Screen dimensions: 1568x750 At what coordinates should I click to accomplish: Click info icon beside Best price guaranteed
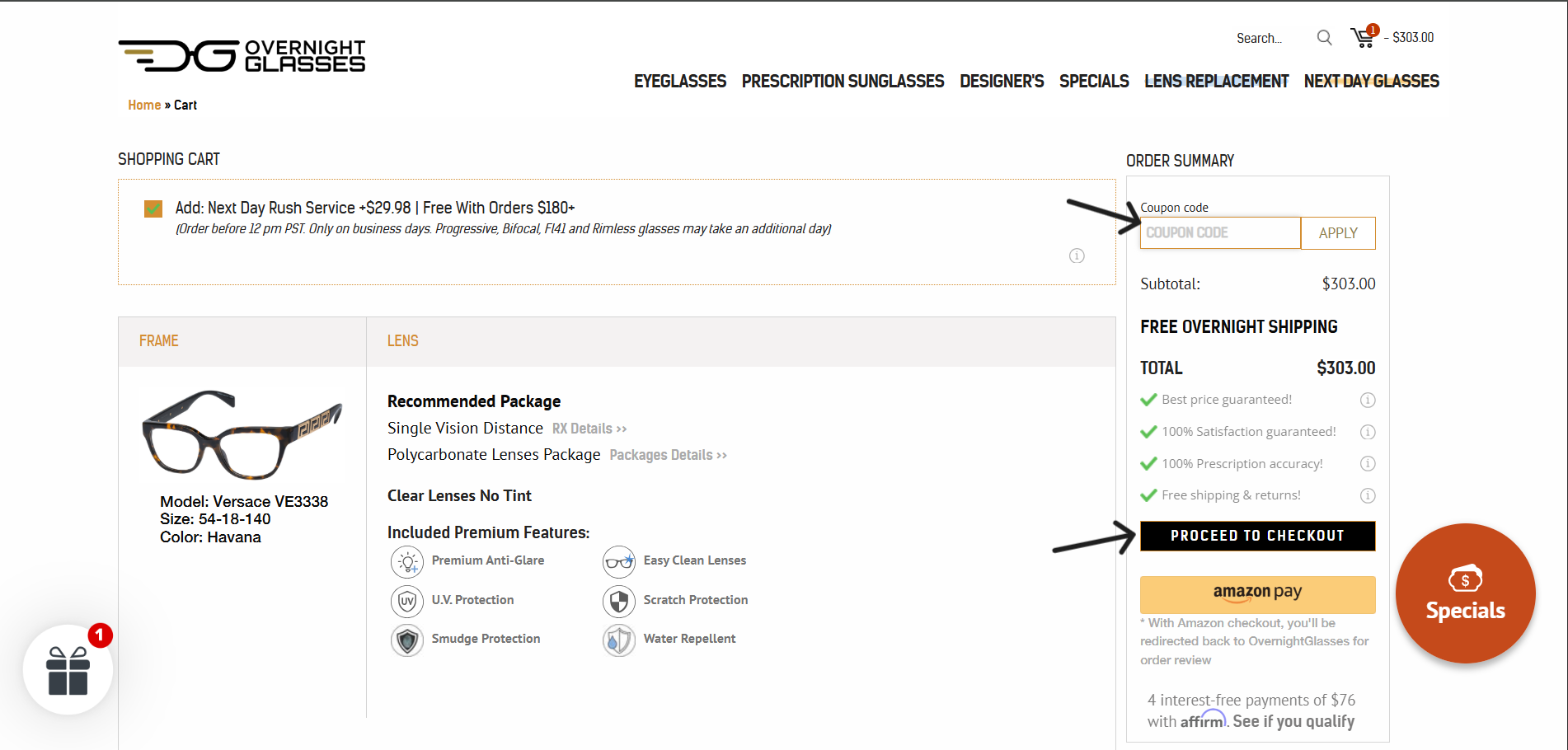click(1367, 400)
